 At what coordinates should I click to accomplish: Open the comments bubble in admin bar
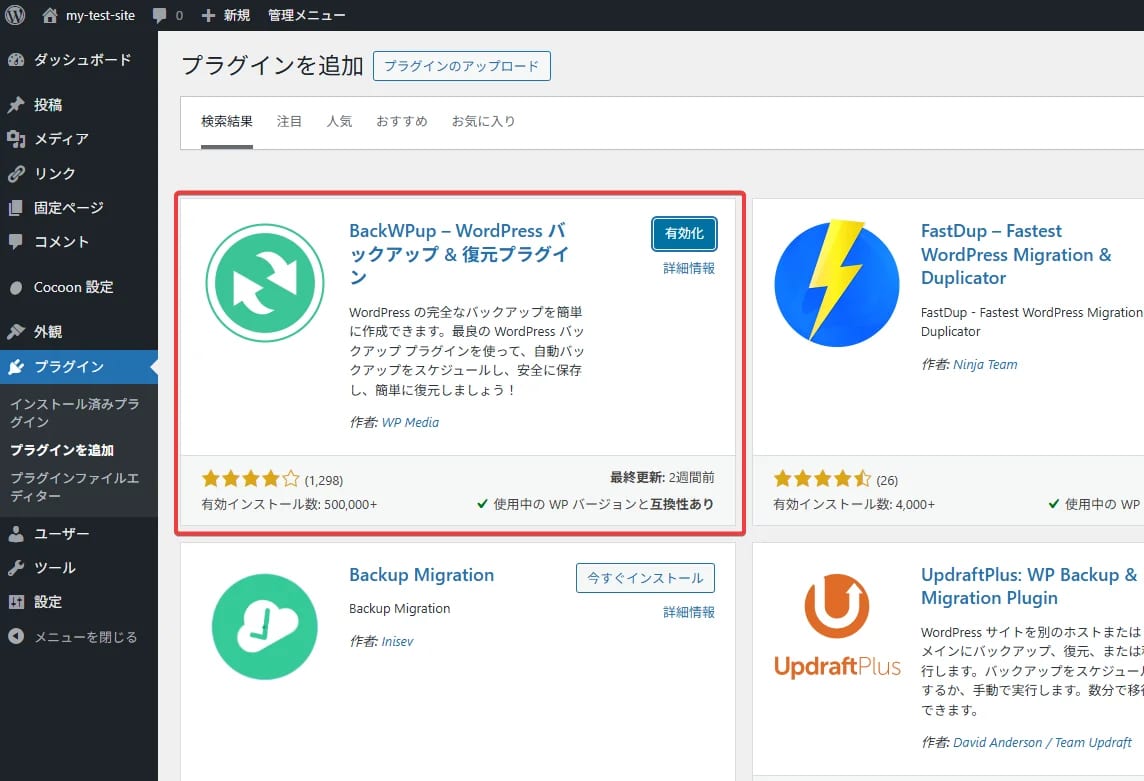tap(161, 16)
